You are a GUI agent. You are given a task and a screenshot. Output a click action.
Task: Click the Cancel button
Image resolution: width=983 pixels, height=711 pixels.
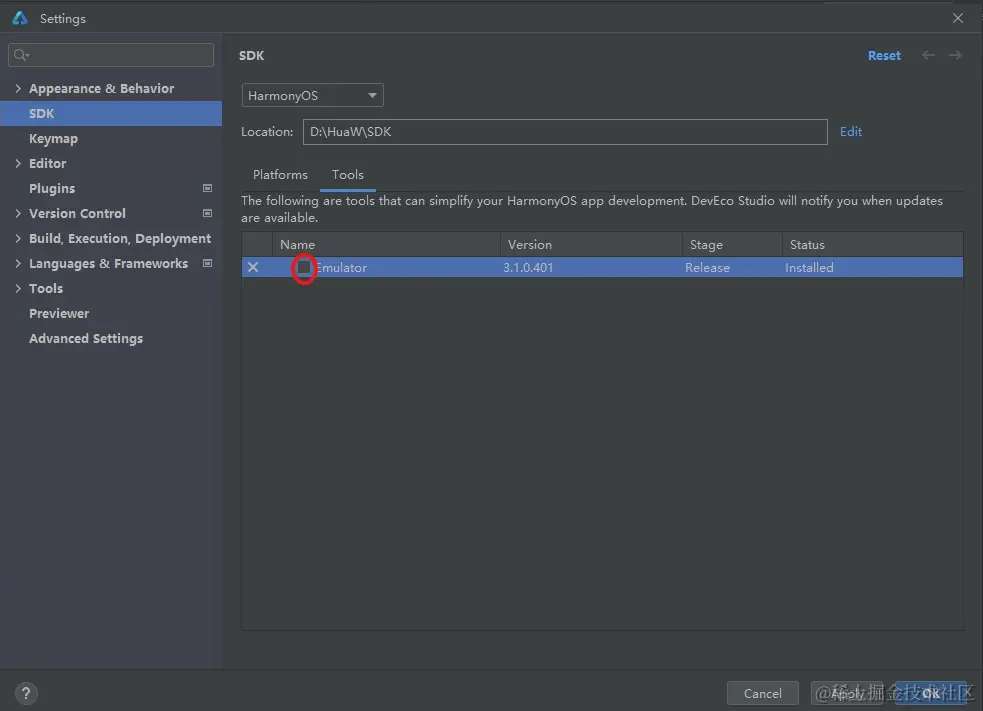tap(762, 693)
